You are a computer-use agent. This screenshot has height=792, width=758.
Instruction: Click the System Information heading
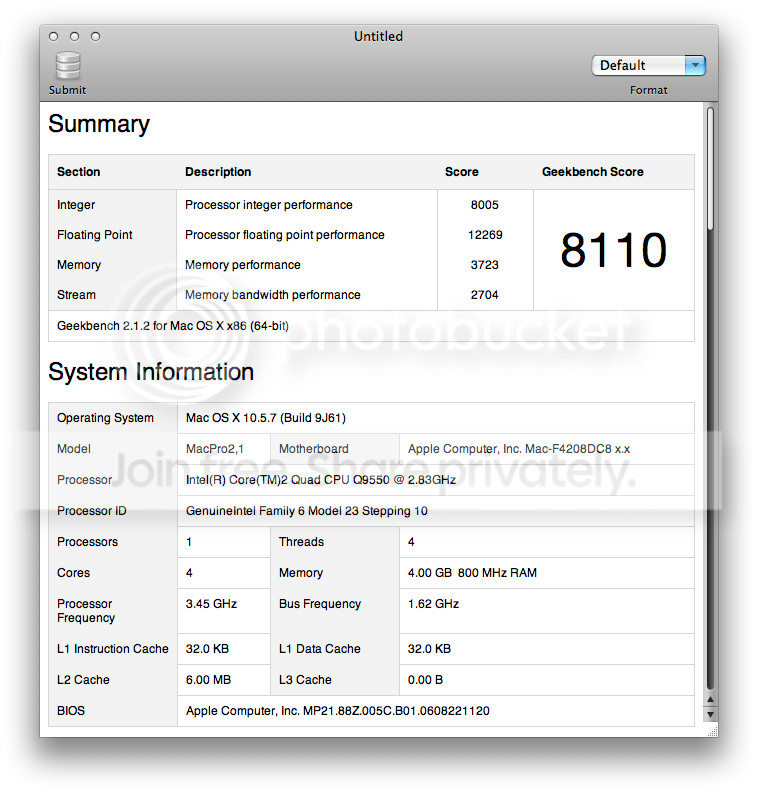click(151, 372)
